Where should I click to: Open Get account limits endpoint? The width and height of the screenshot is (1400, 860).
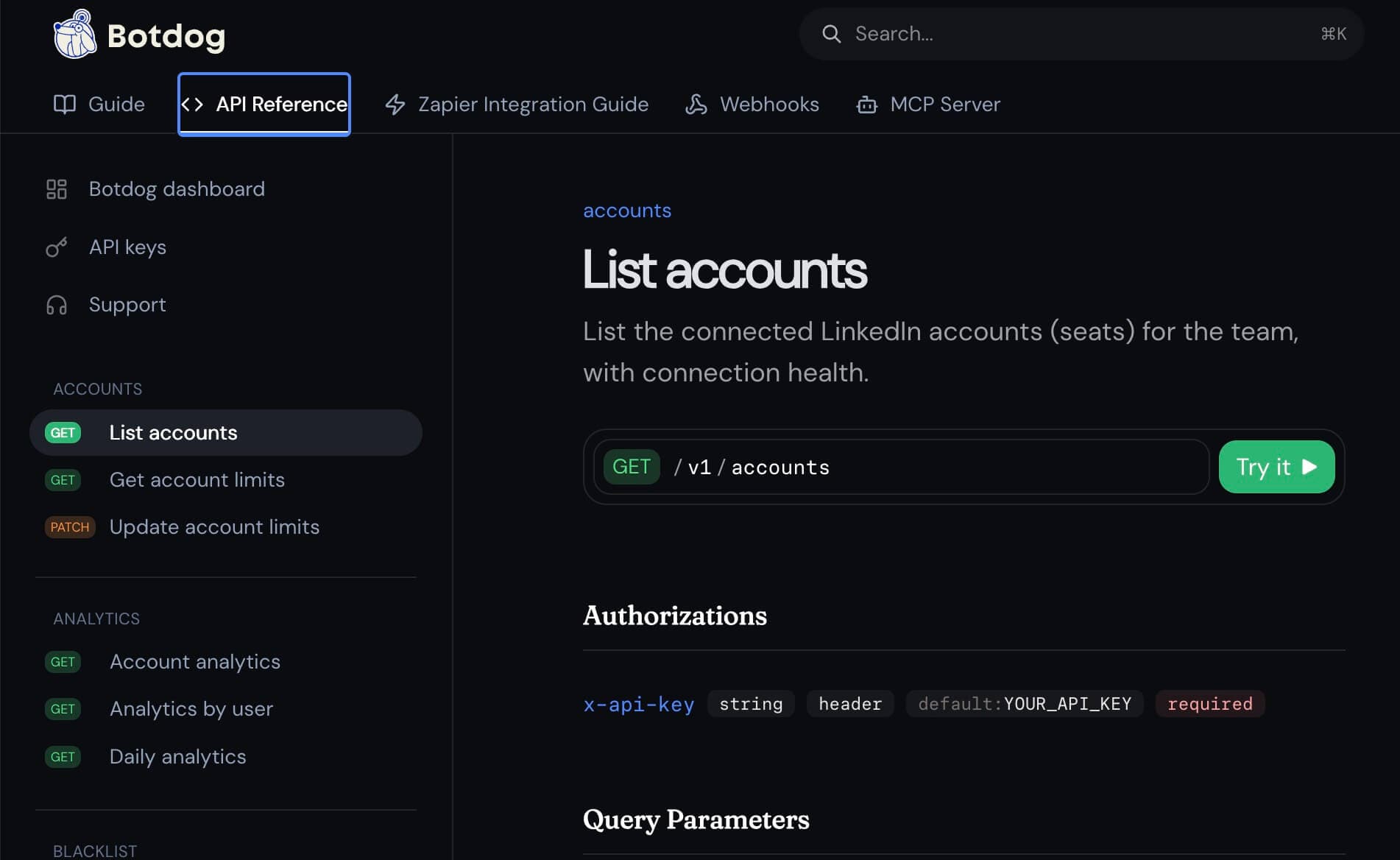pyautogui.click(x=197, y=480)
